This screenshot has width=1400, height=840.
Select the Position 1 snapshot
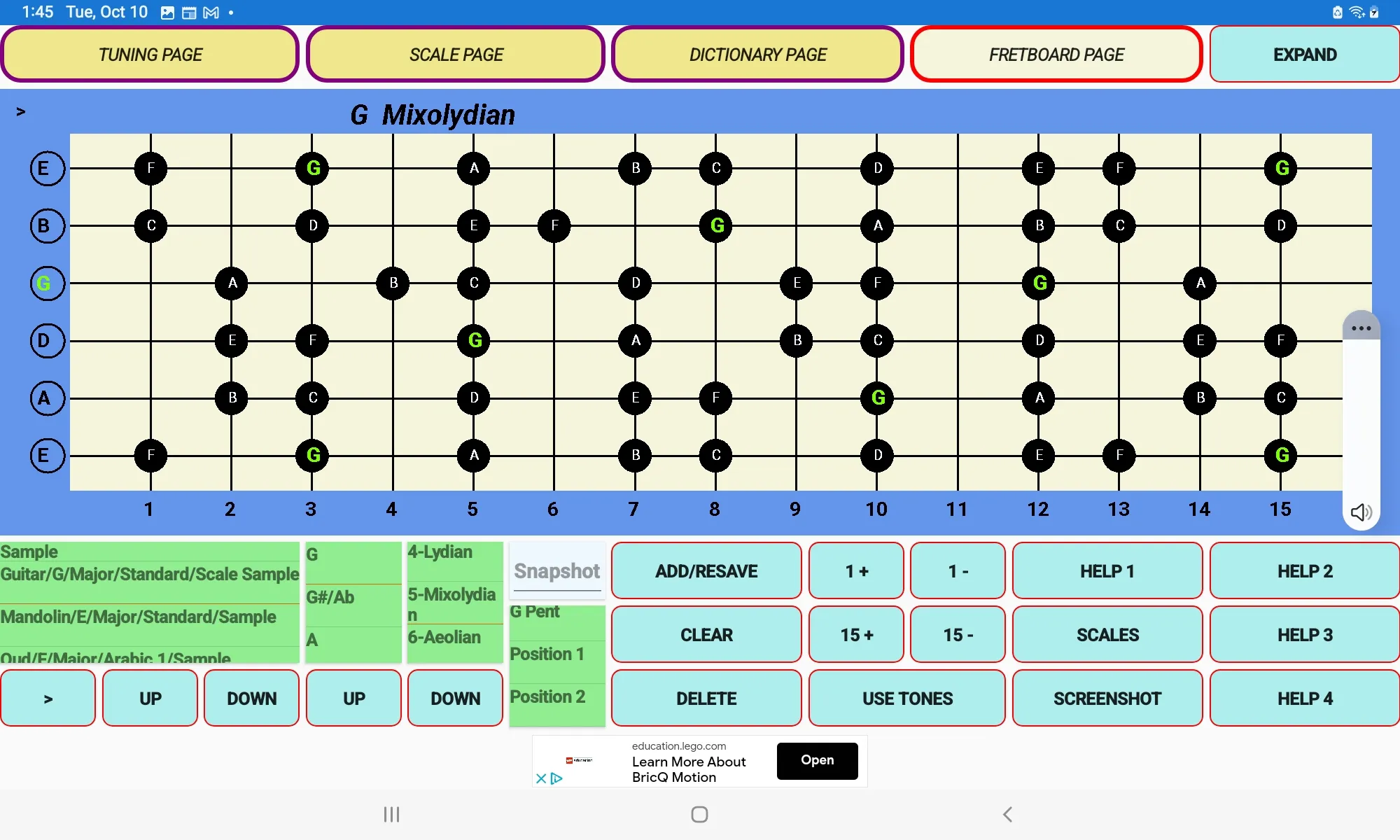point(557,661)
